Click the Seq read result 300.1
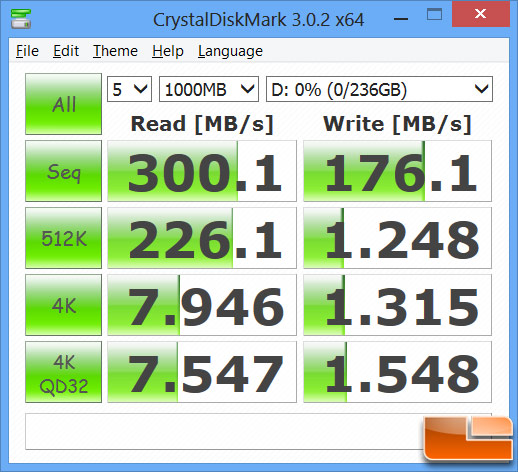 point(202,171)
